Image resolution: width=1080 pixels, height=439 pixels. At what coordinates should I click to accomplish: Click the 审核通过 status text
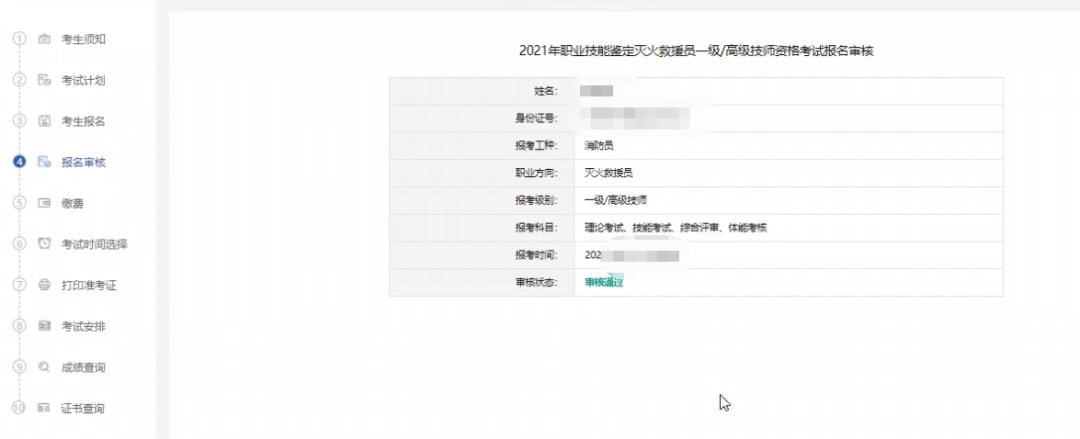604,283
